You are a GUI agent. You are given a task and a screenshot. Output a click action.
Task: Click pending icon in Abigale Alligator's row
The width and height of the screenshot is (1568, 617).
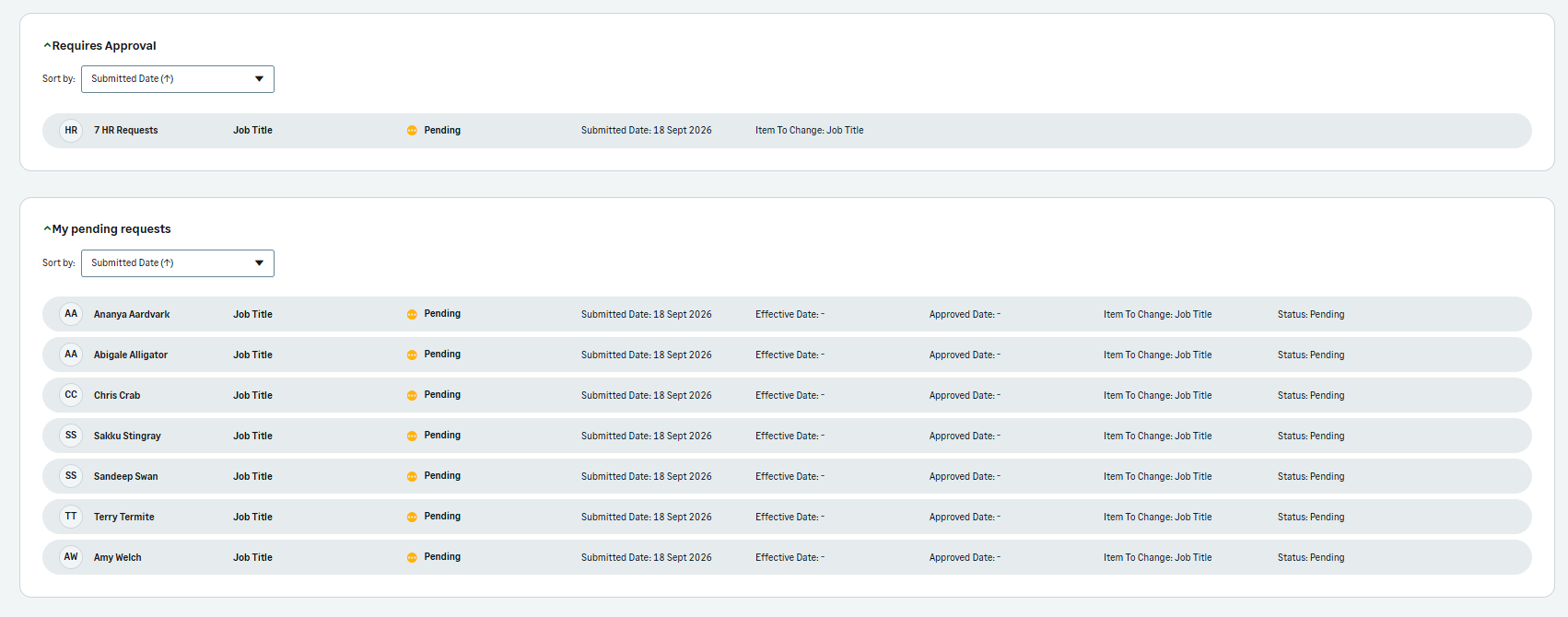click(x=412, y=355)
